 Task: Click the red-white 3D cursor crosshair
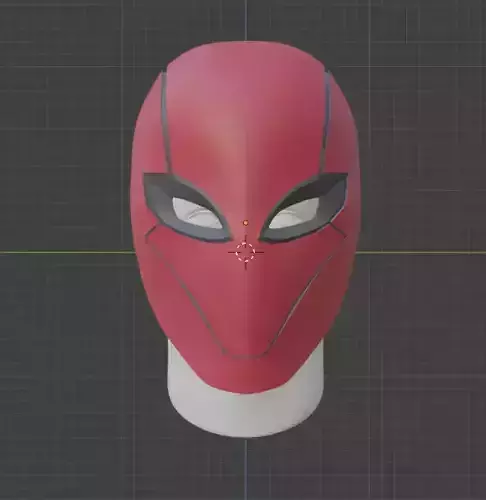[246, 252]
